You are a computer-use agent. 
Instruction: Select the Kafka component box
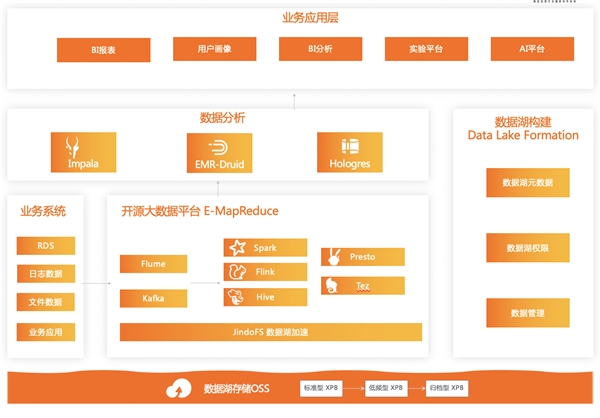[x=153, y=298]
